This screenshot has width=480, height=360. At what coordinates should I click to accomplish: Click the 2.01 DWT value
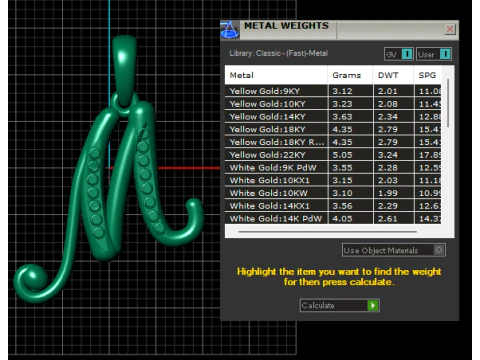[x=388, y=91]
